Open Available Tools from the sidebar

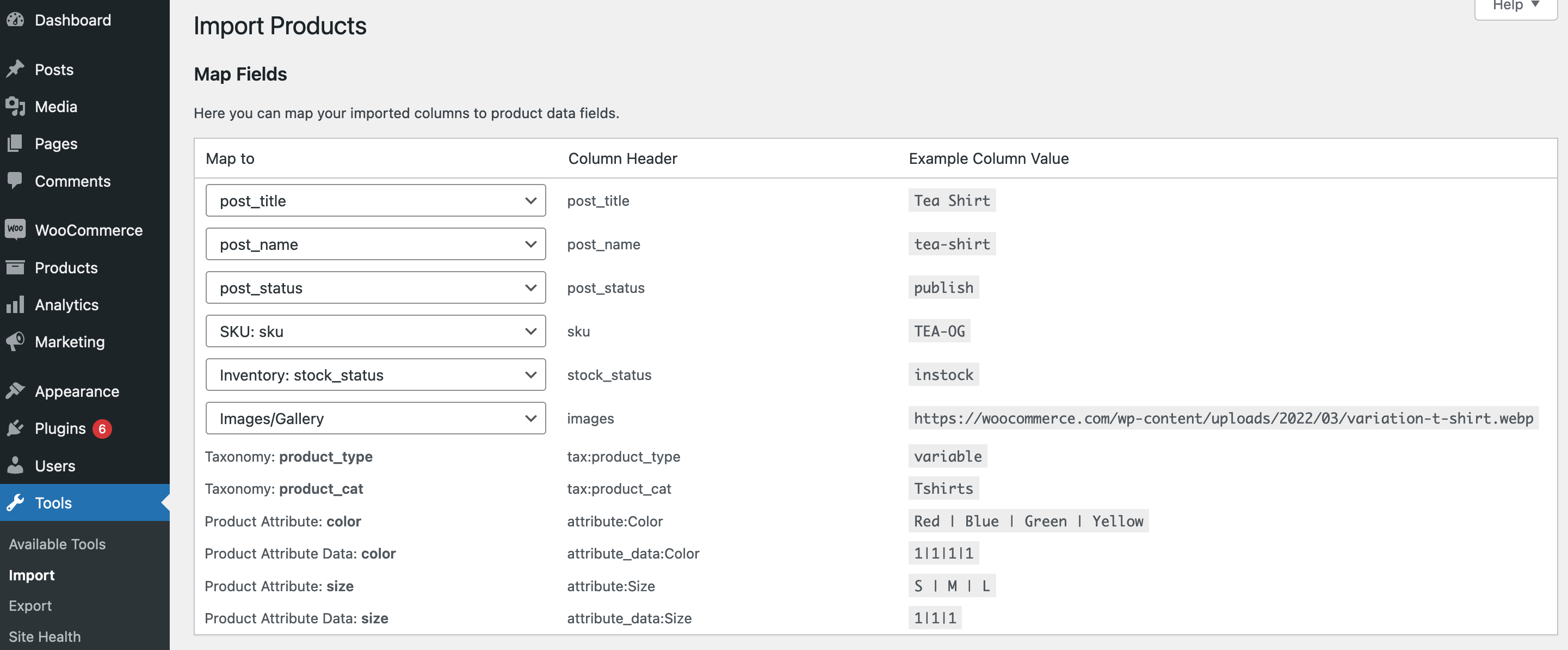[57, 543]
